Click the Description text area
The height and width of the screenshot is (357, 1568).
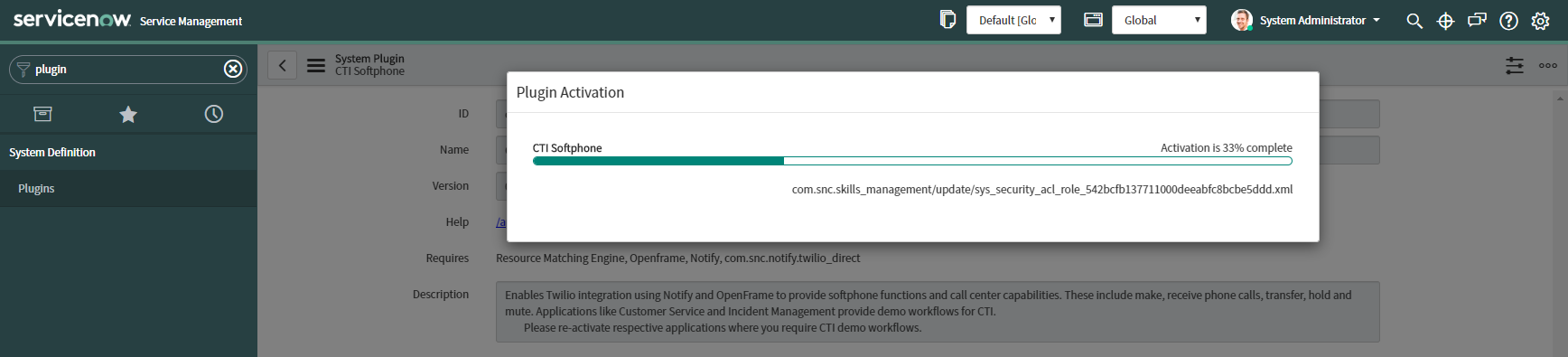pyautogui.click(x=938, y=312)
